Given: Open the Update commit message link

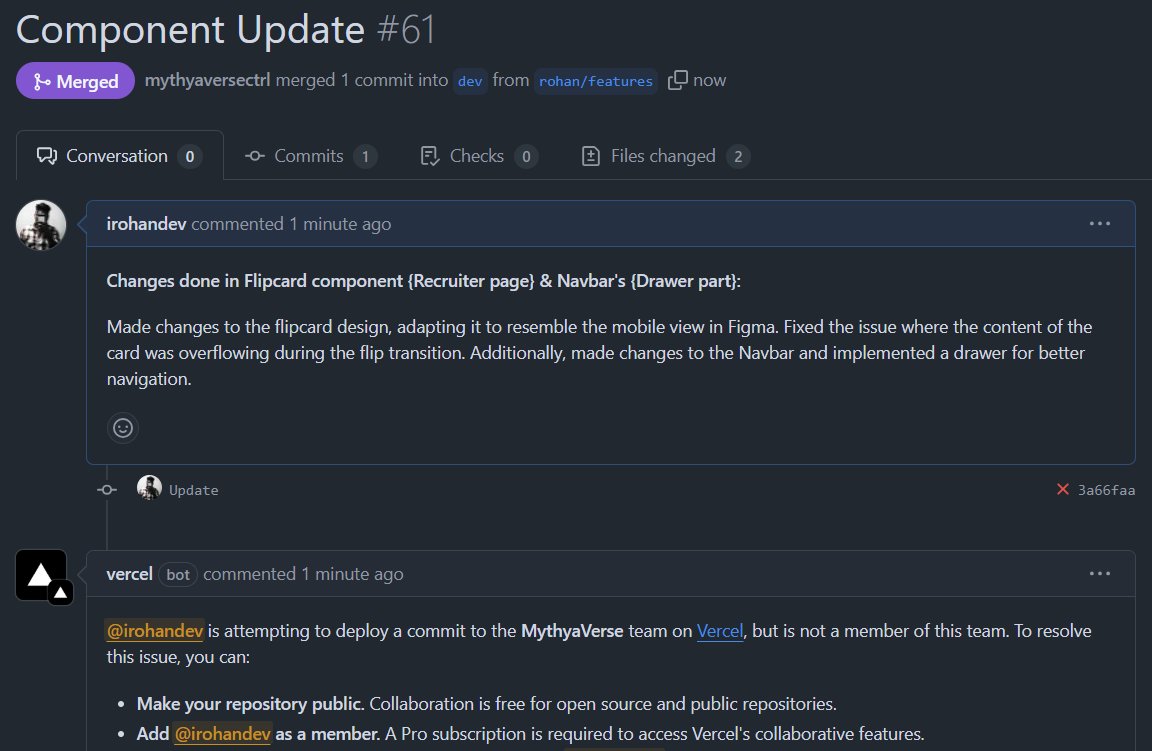Looking at the screenshot, I should pos(194,490).
